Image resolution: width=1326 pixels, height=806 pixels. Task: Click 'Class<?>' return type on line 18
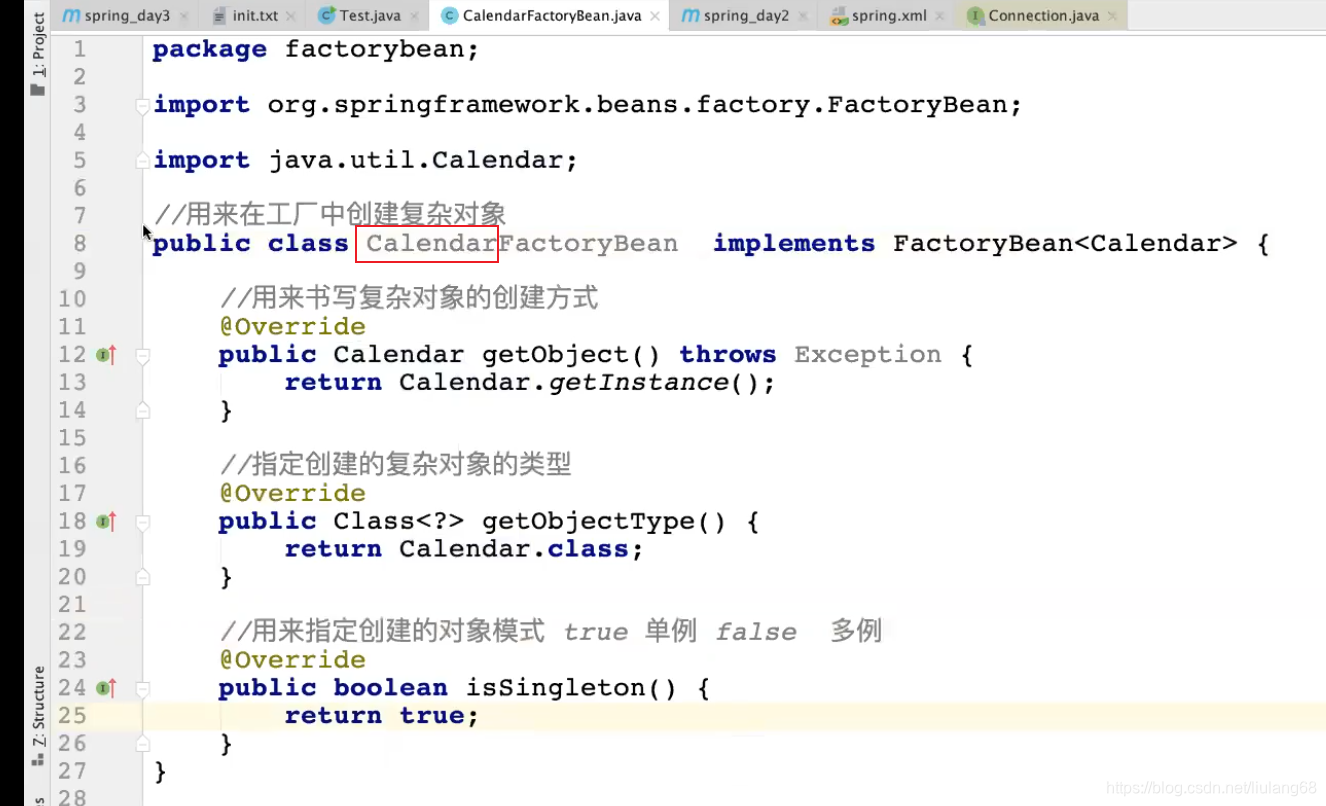click(398, 522)
